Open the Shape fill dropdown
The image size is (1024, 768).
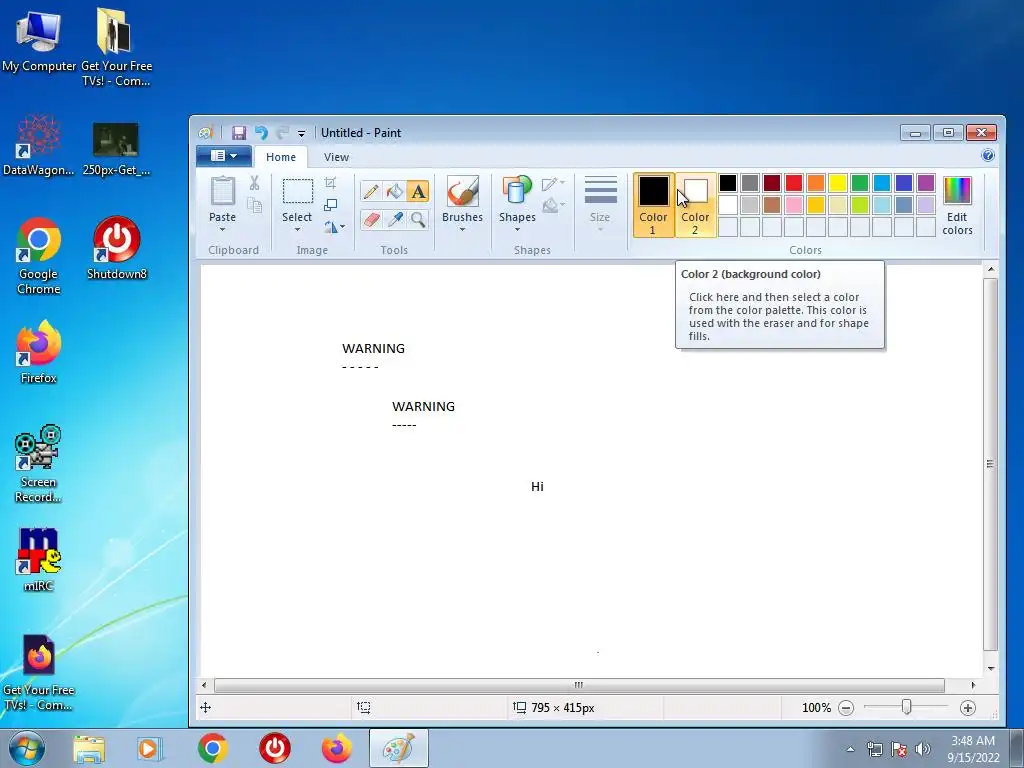click(553, 205)
